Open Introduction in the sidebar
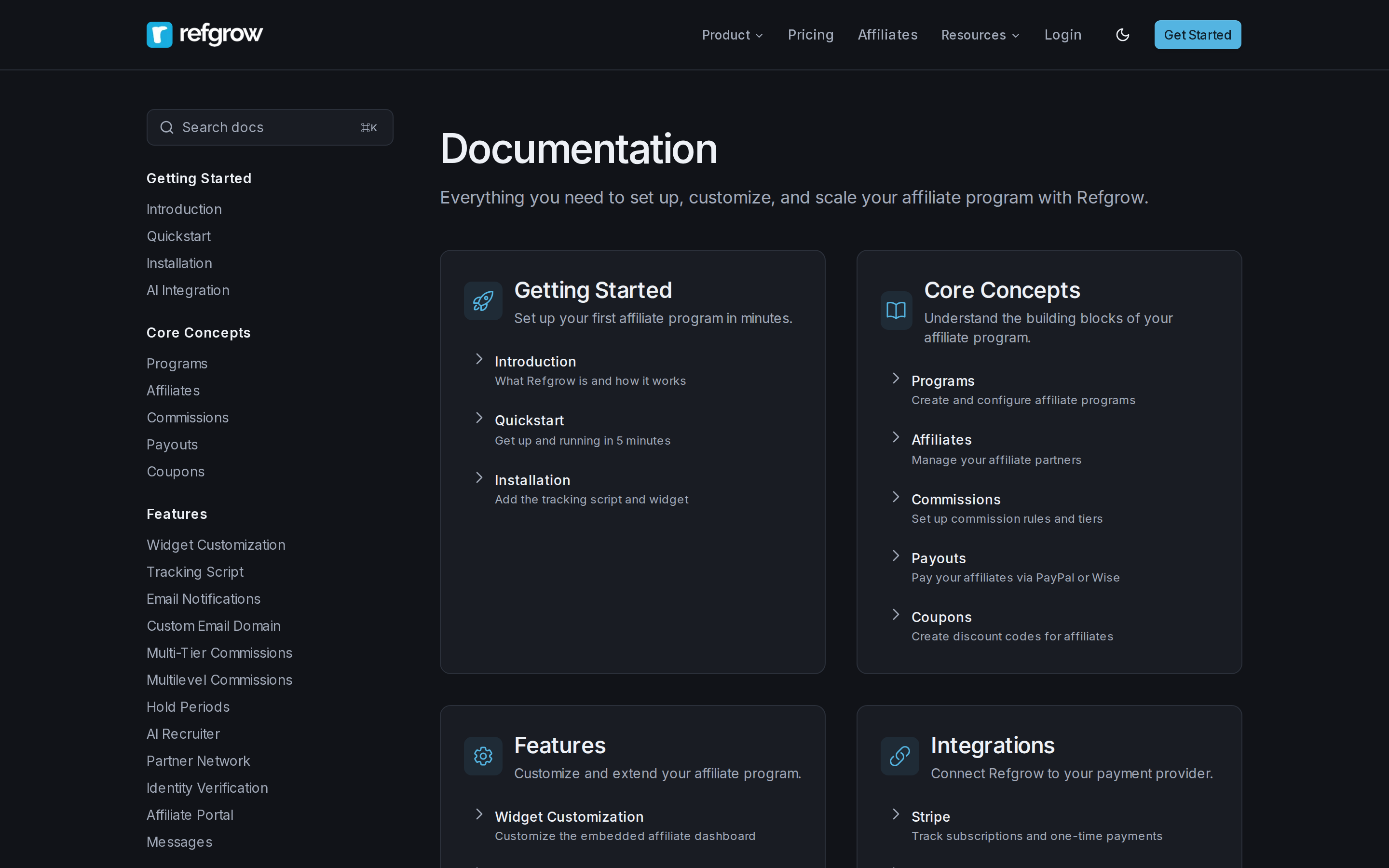Image resolution: width=1389 pixels, height=868 pixels. tap(184, 210)
